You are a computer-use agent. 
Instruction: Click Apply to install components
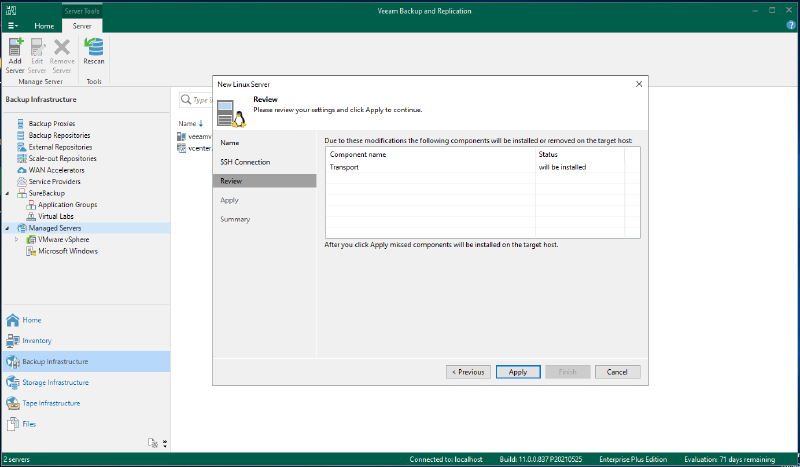pos(518,372)
